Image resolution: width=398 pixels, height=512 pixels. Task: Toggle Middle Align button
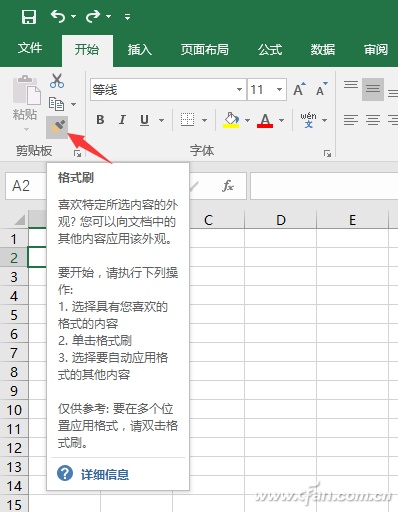click(x=373, y=89)
